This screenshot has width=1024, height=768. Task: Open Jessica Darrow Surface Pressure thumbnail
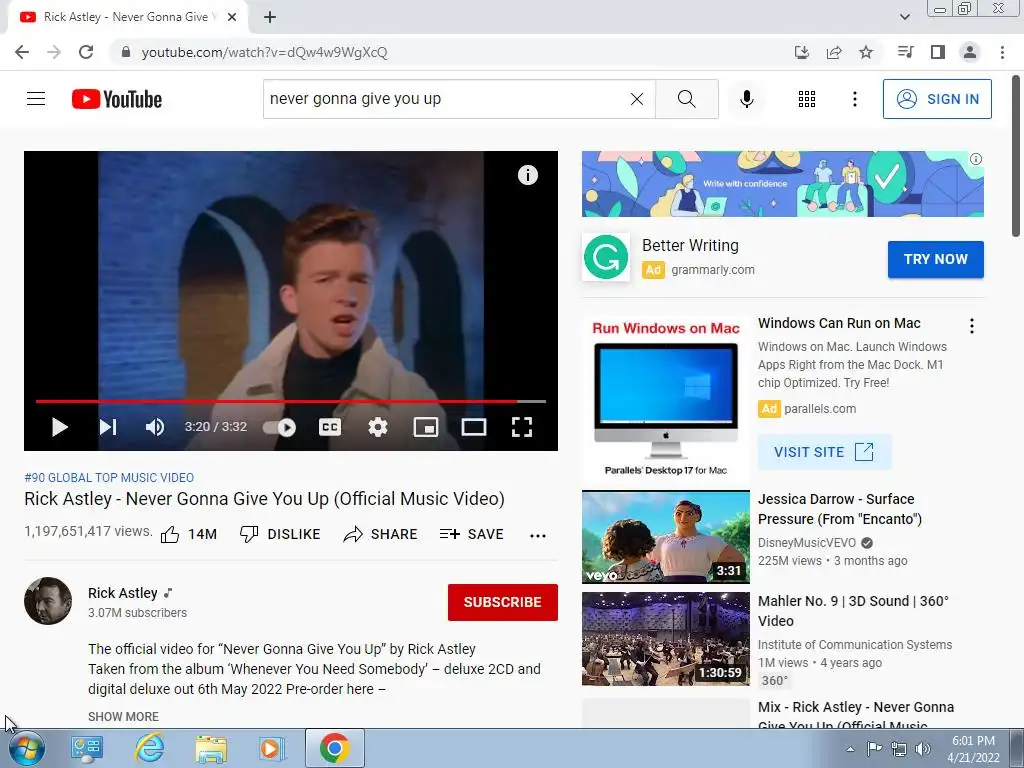(665, 537)
